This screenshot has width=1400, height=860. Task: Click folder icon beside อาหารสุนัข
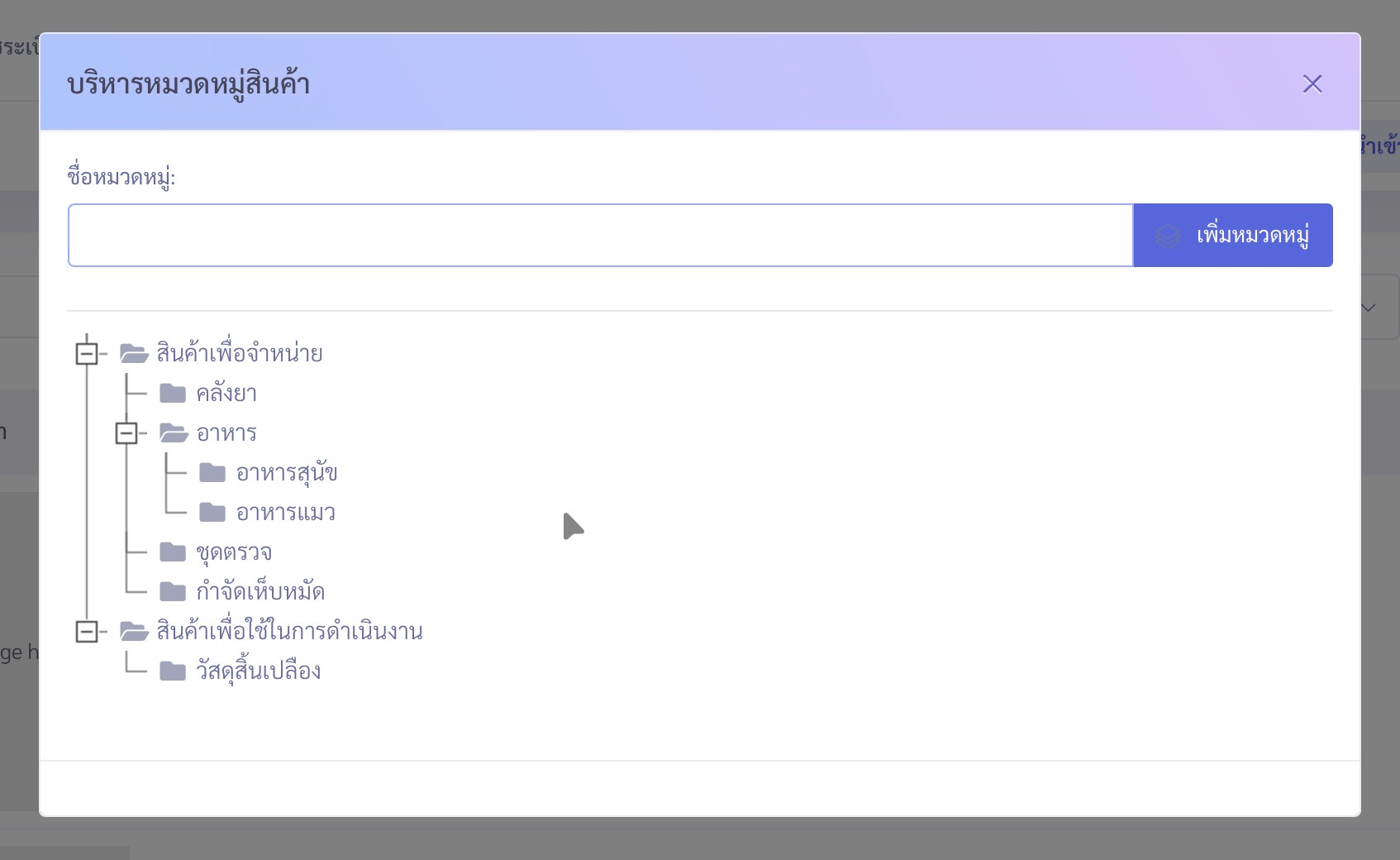point(212,472)
